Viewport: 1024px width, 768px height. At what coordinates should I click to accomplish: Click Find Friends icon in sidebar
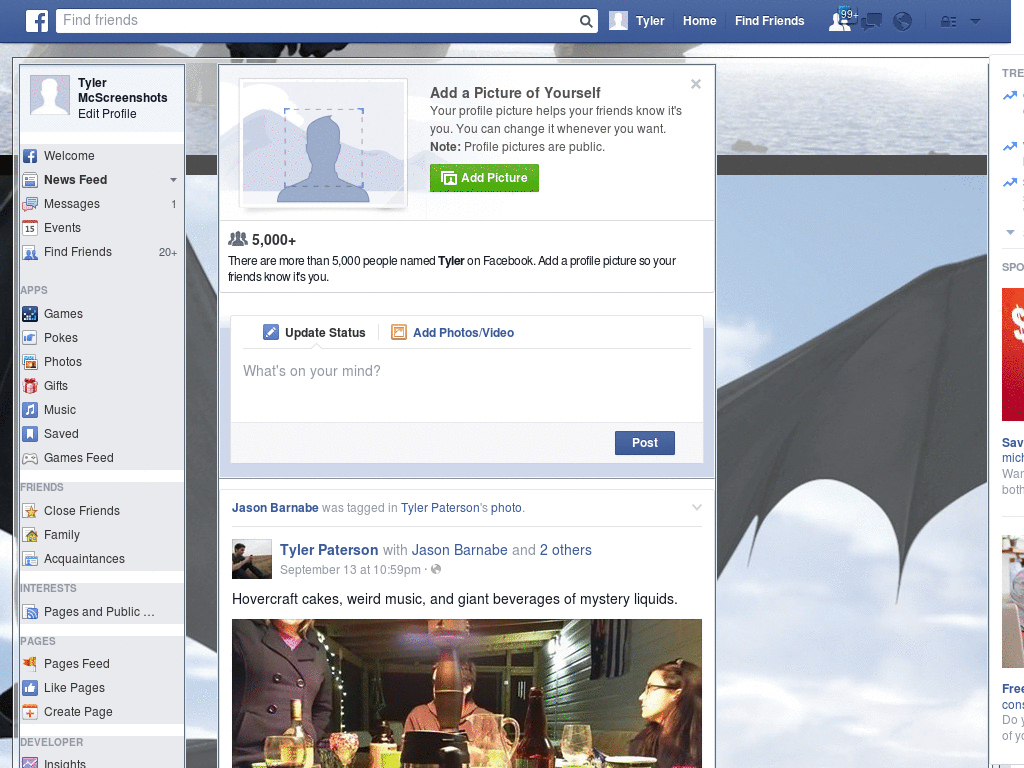(x=30, y=252)
